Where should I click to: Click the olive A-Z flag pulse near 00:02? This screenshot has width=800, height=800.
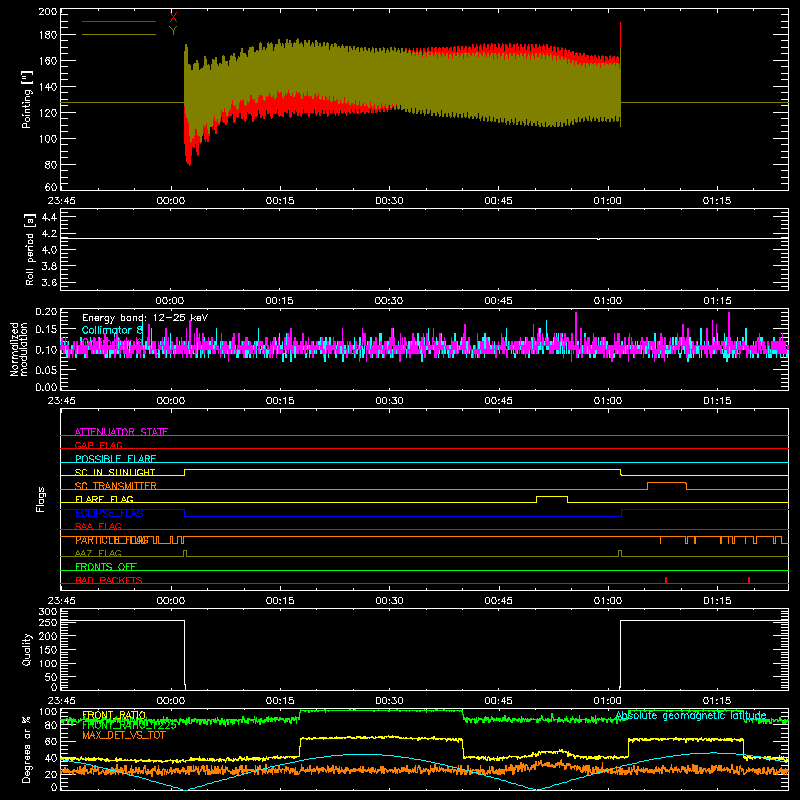(185, 553)
